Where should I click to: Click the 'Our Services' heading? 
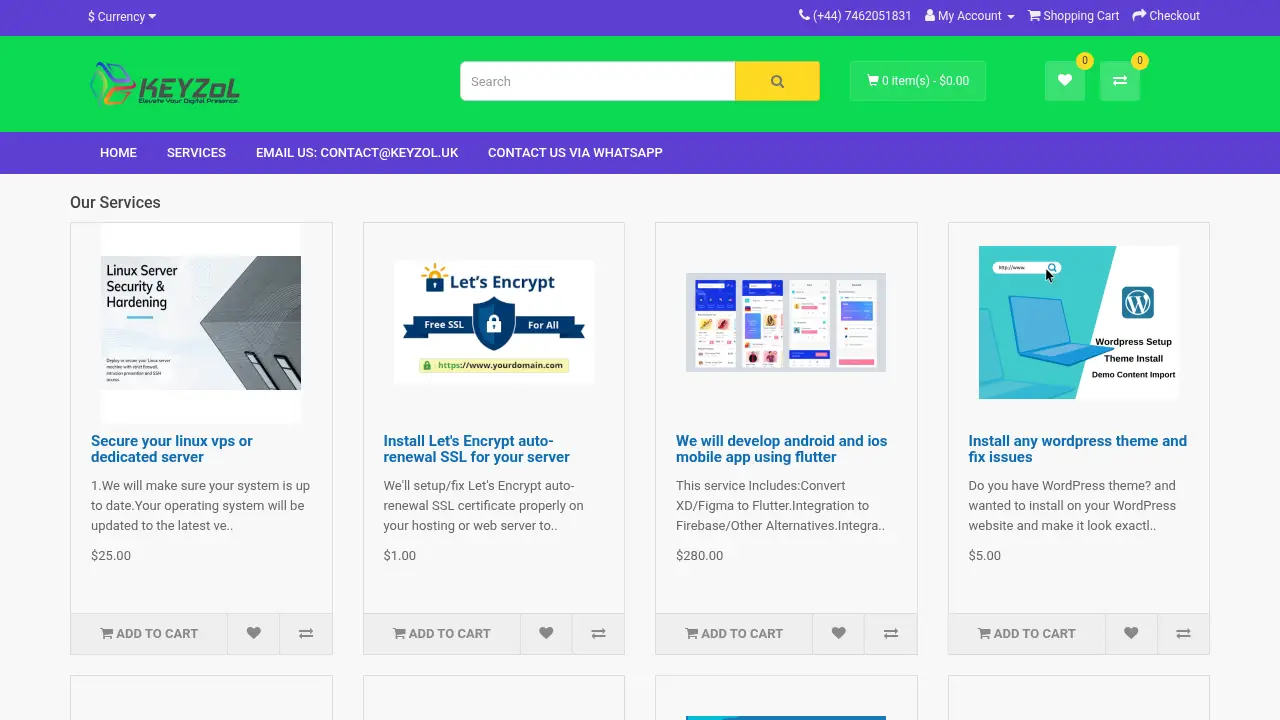[115, 202]
